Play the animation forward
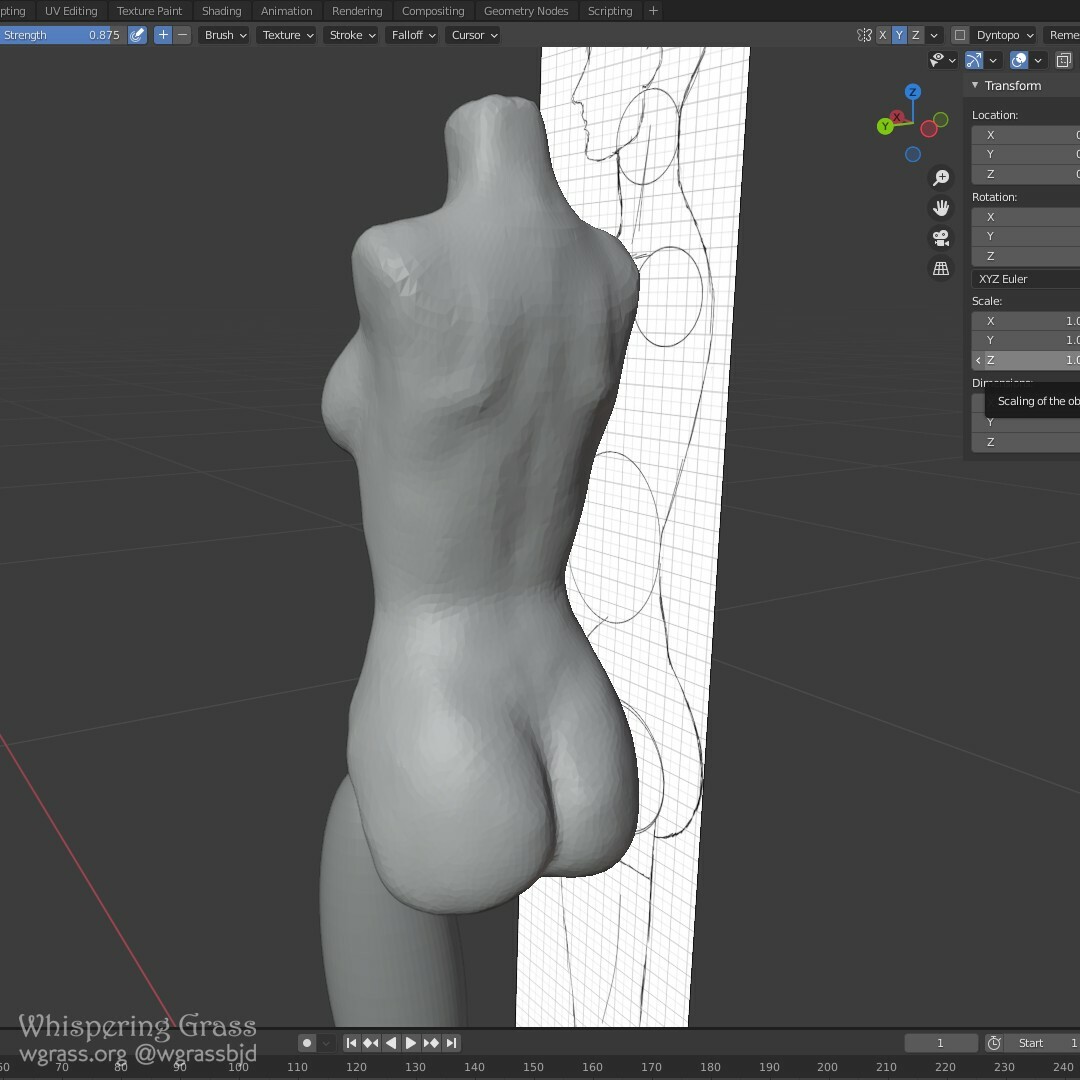 tap(411, 1043)
